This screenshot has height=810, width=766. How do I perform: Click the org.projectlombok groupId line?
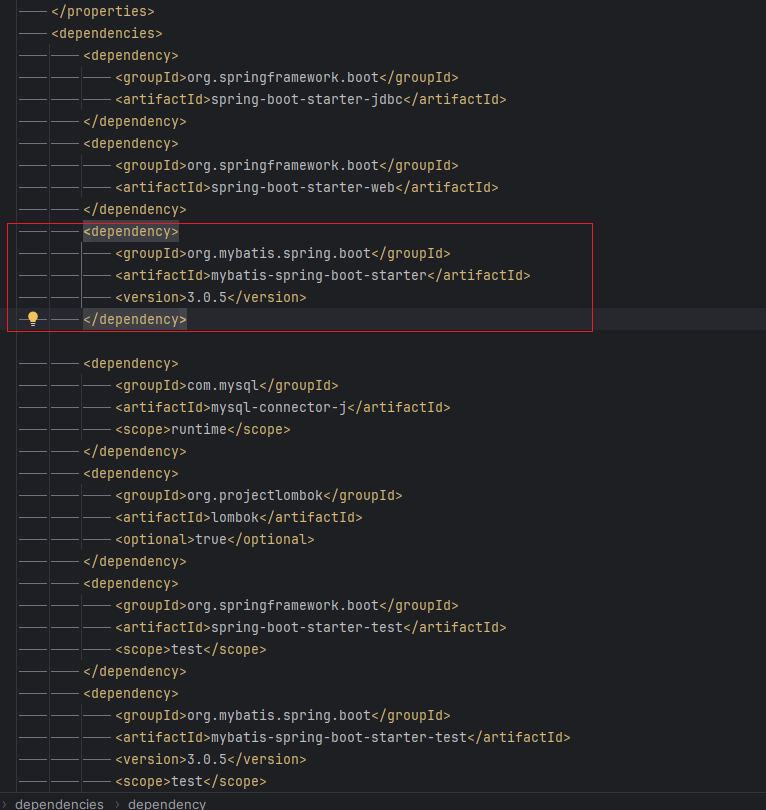tap(259, 495)
